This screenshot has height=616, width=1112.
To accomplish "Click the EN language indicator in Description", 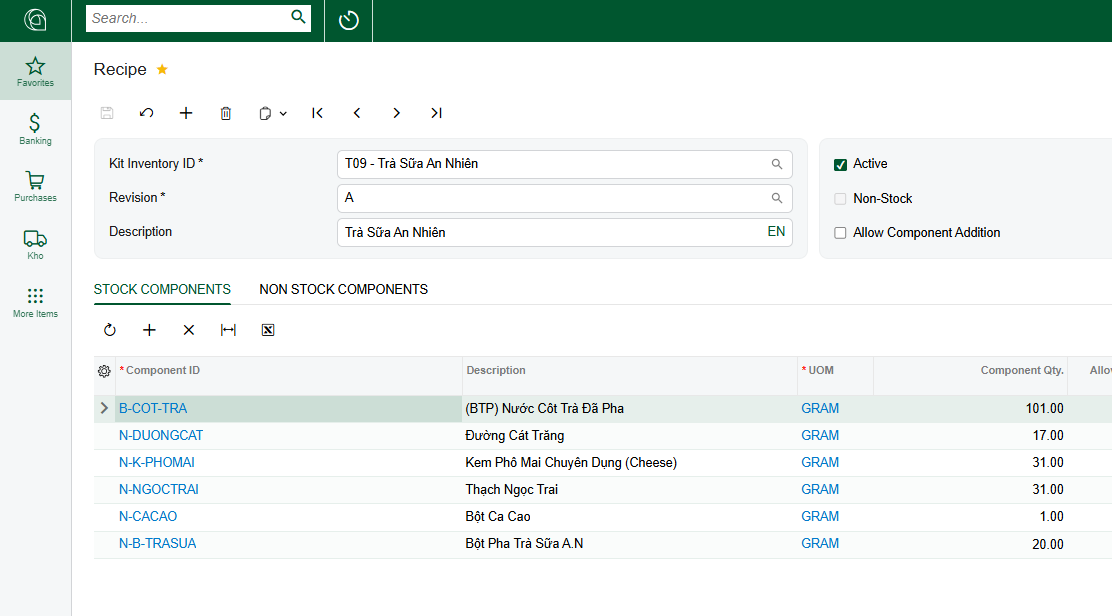I will tap(777, 232).
